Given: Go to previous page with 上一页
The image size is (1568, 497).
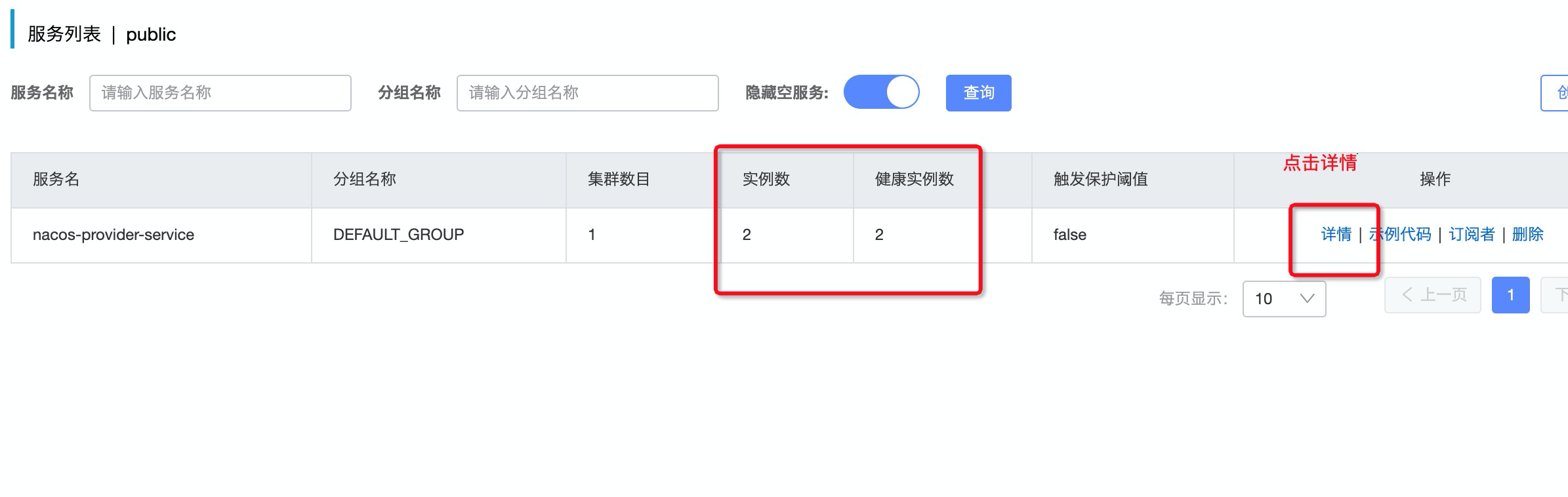Looking at the screenshot, I should [x=1433, y=295].
